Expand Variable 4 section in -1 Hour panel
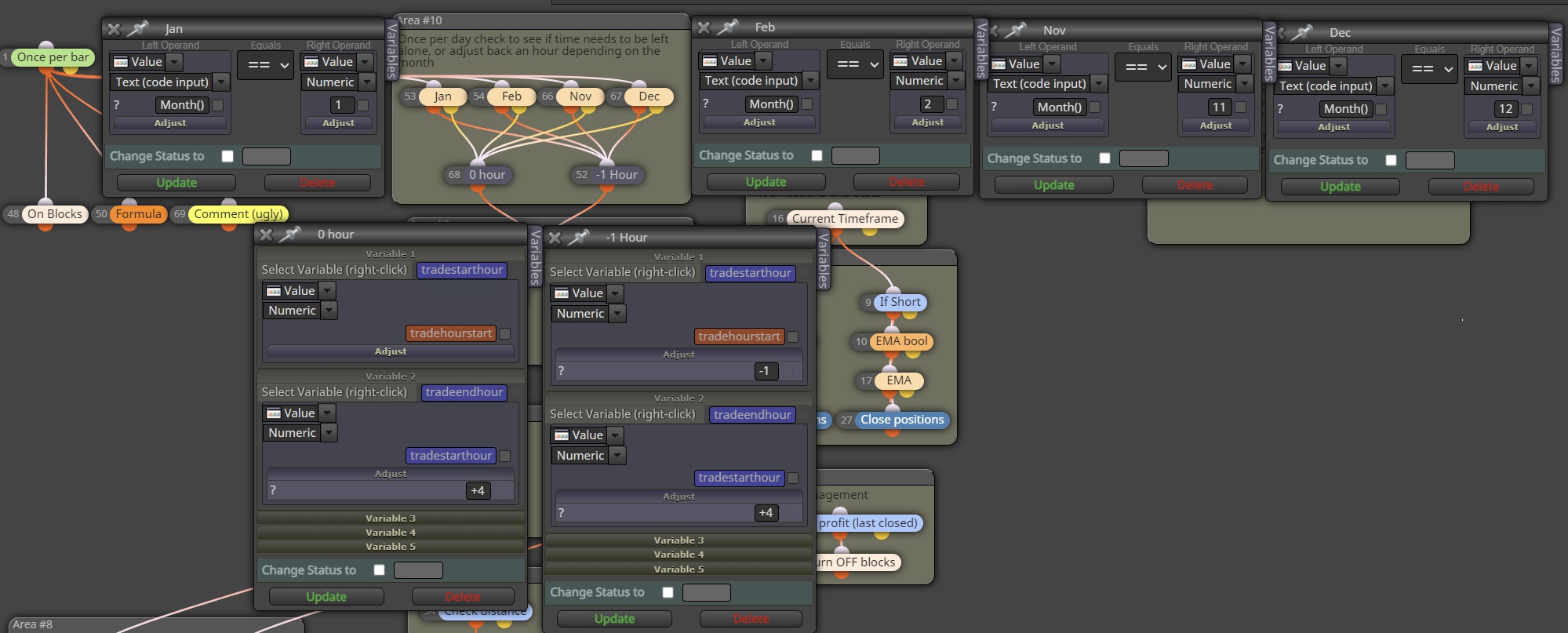This screenshot has height=633, width=1568. (678, 555)
